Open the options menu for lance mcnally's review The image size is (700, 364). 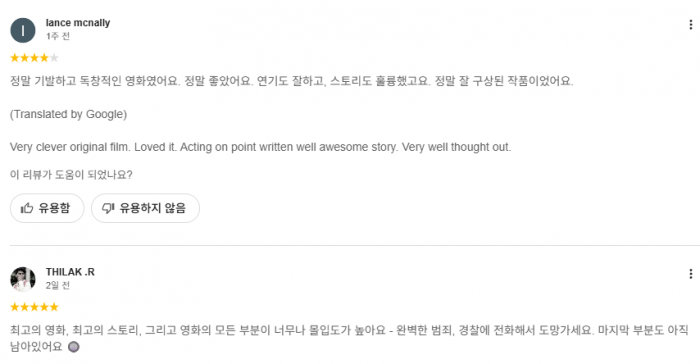(x=691, y=25)
